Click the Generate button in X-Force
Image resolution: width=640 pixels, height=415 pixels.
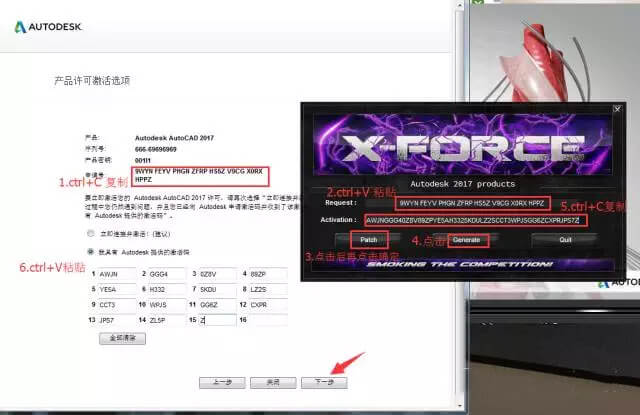point(468,240)
